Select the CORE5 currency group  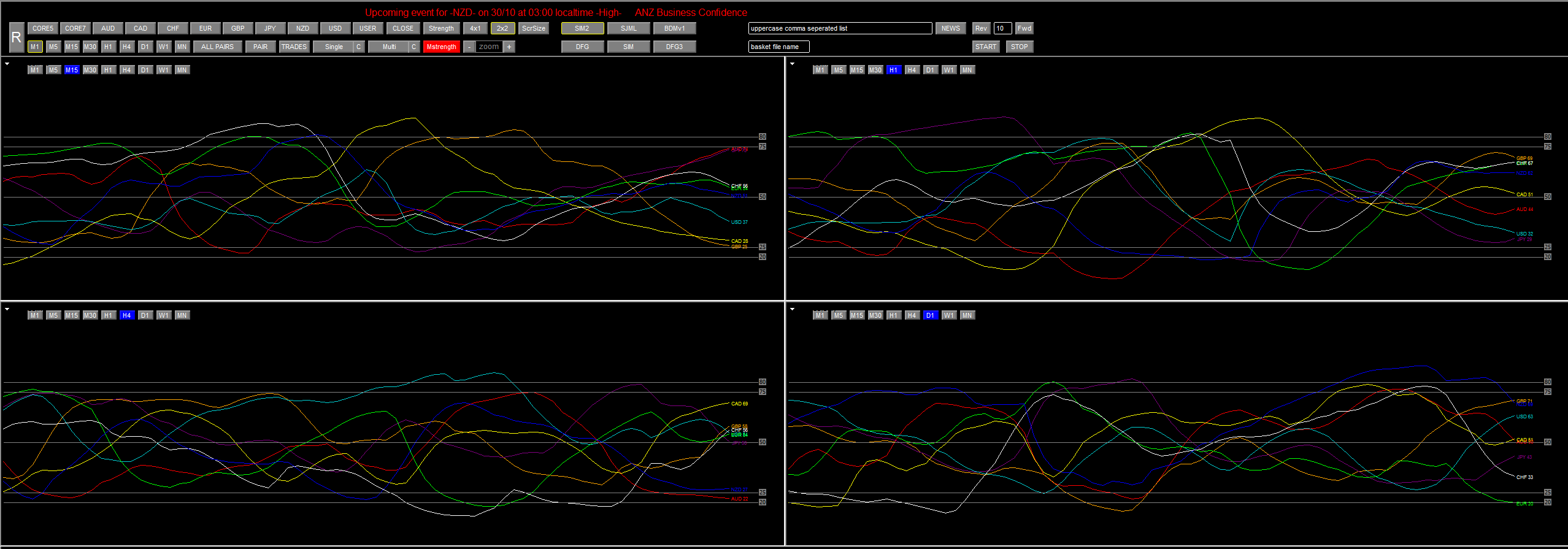coord(43,28)
